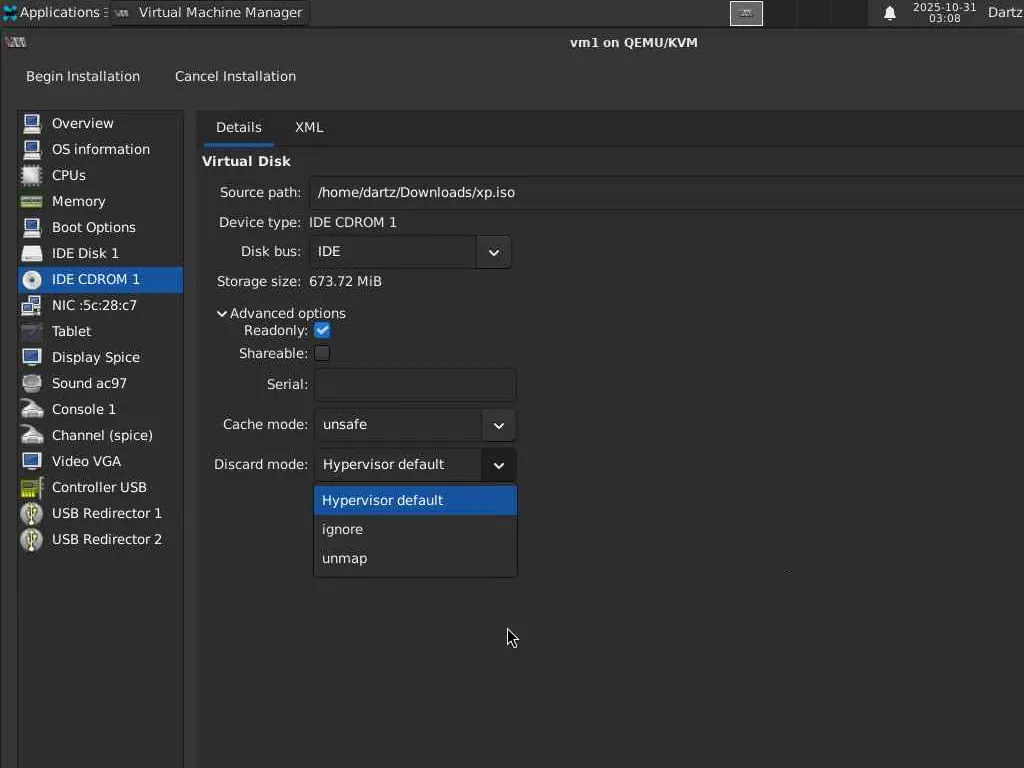
Task: Open the Disk bus dropdown
Action: pos(410,252)
